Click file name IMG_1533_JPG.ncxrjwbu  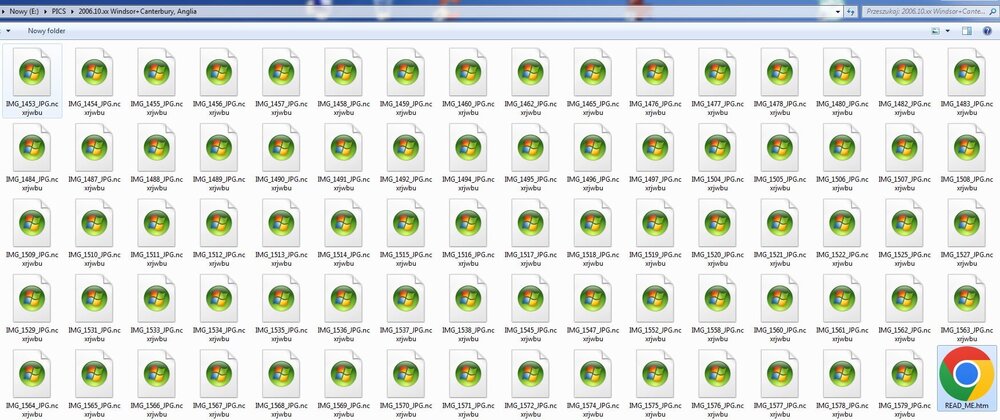156,333
